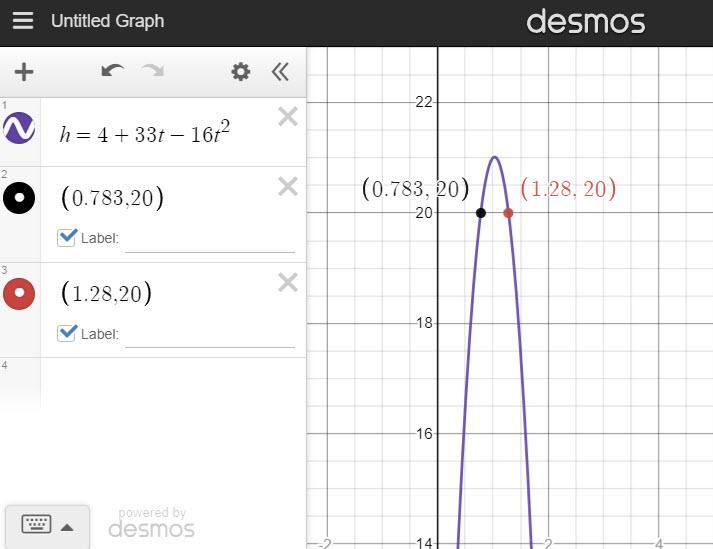
Task: Click the purple parabola vertex
Action: (x=495, y=157)
